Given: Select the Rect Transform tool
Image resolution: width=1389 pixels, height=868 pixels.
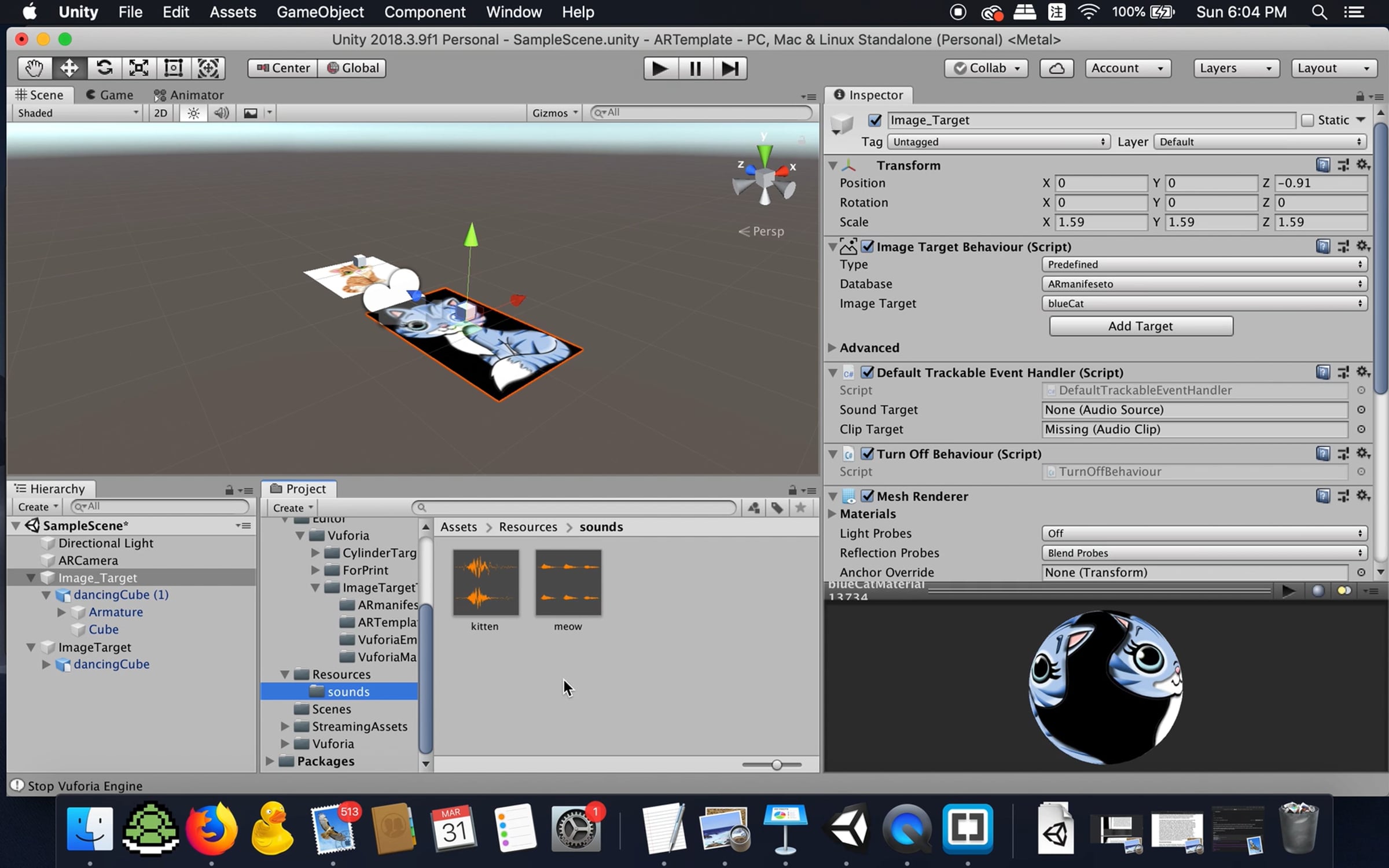Looking at the screenshot, I should click(x=174, y=68).
